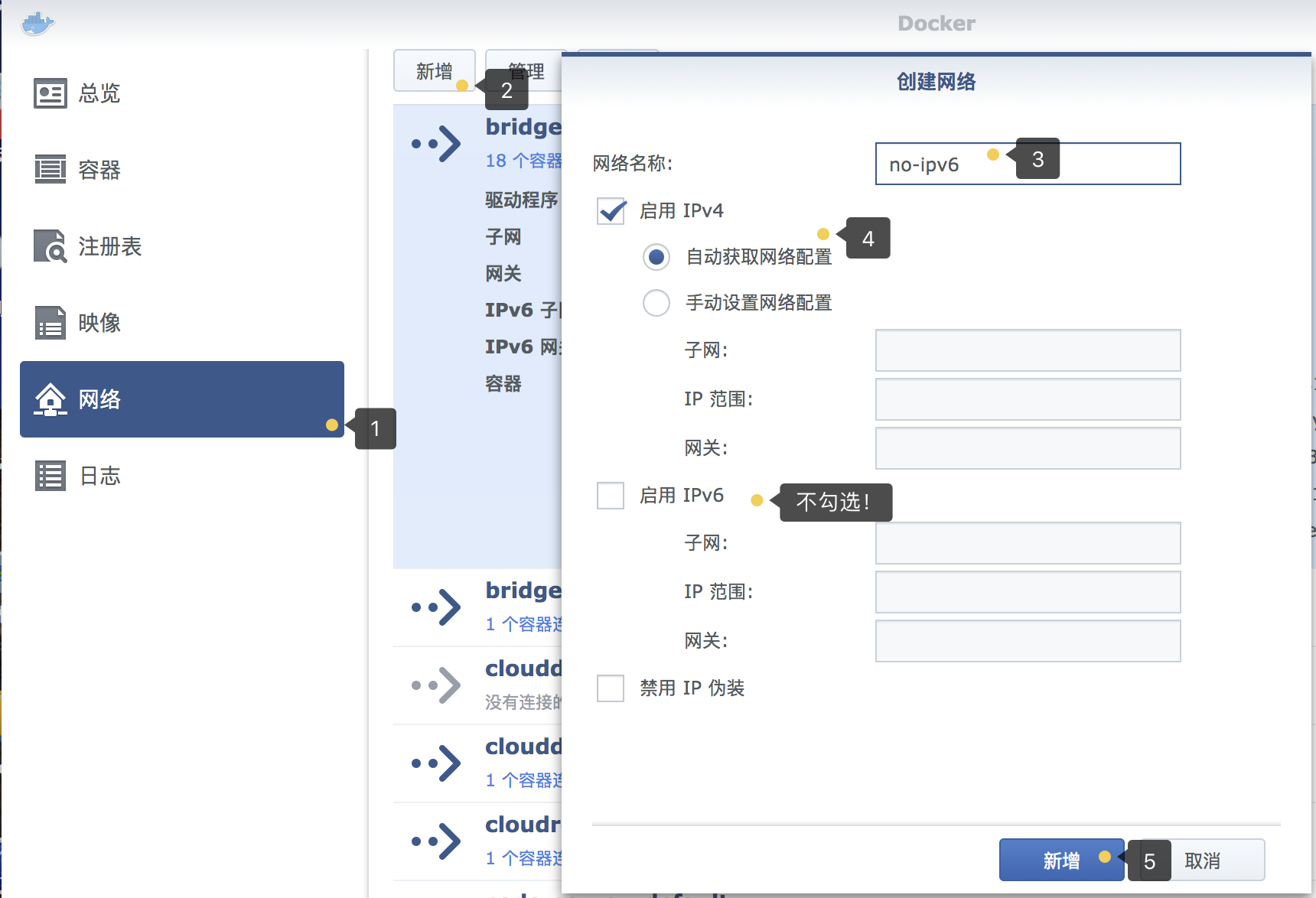Click the 子网 field under 启用 IPv4
This screenshot has height=898, width=1316.
pos(1028,350)
